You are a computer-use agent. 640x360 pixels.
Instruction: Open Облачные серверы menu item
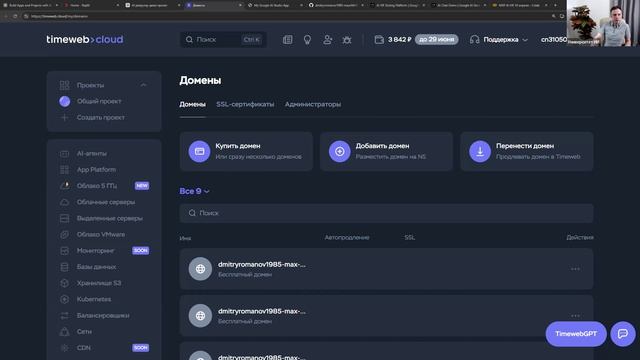(106, 202)
